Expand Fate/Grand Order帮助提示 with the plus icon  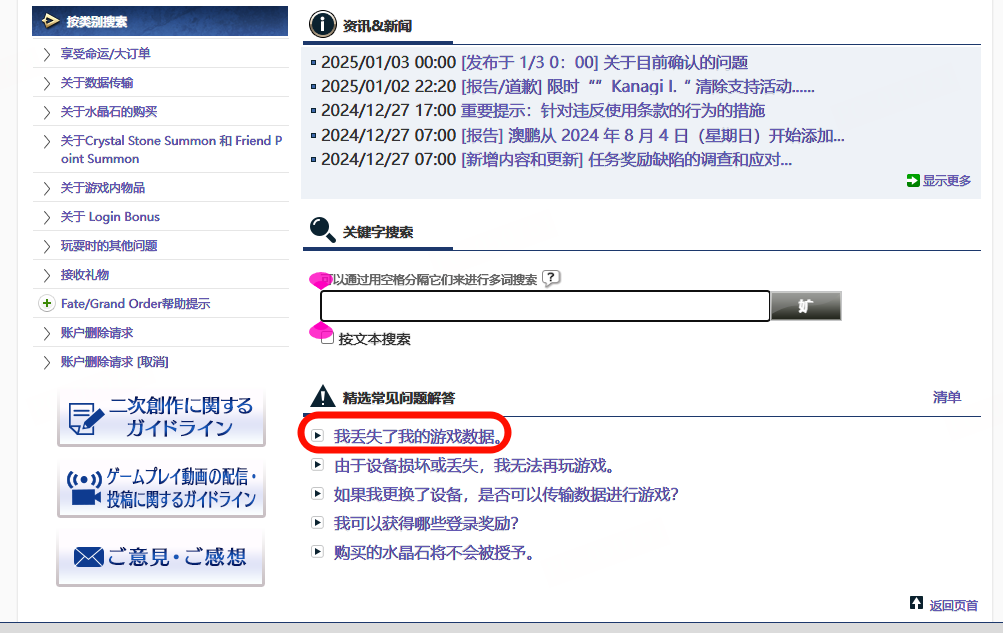coord(47,304)
